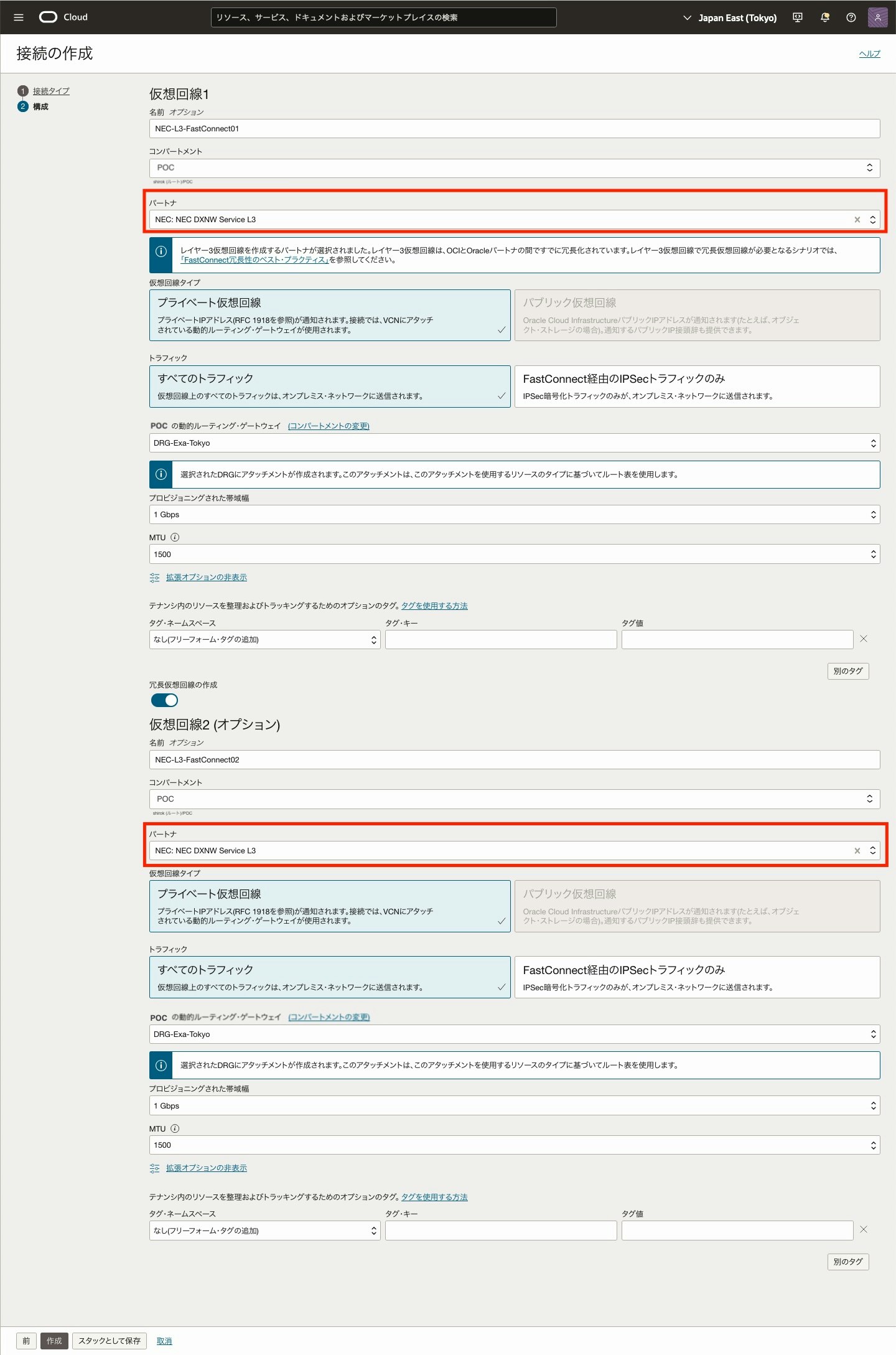Click コンパートメントの変更 link for circuit 1
This screenshot has height=1355, width=896.
329,426
